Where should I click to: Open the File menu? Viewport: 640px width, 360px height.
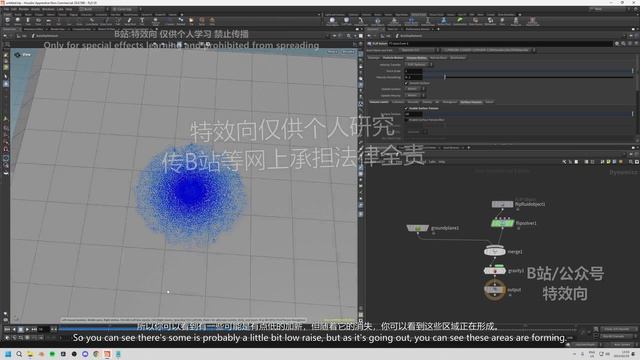coord(6,9)
